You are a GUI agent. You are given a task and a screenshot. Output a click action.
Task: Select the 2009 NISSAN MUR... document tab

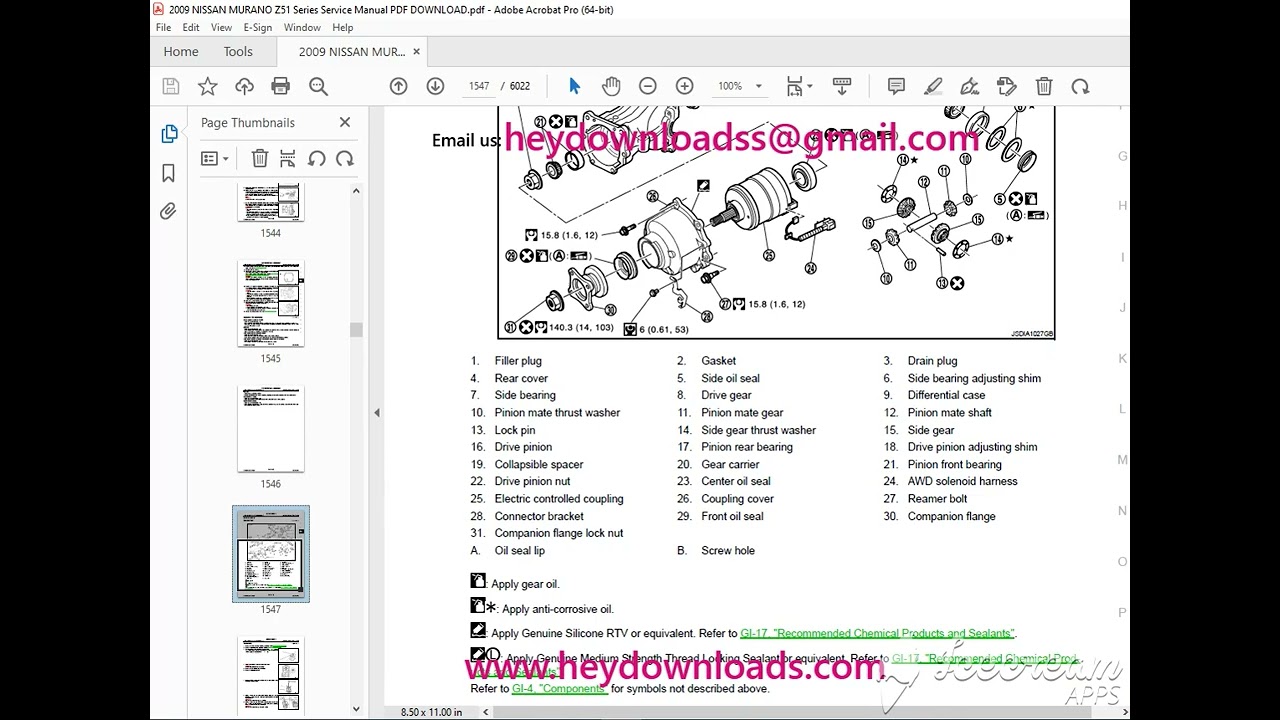(351, 52)
